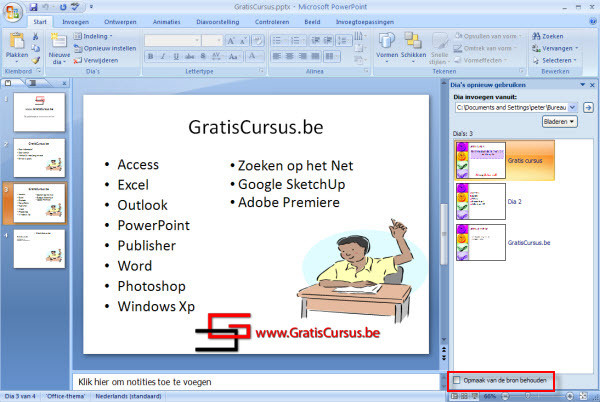This screenshot has height=402, width=600.
Task: Click the slide title 'GratisCursus.be'
Action: click(256, 127)
